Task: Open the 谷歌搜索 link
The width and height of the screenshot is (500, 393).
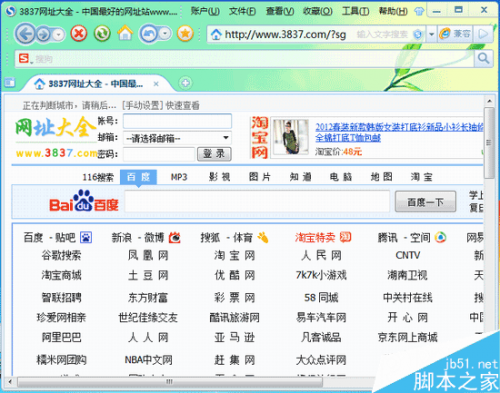Action: pos(61,255)
